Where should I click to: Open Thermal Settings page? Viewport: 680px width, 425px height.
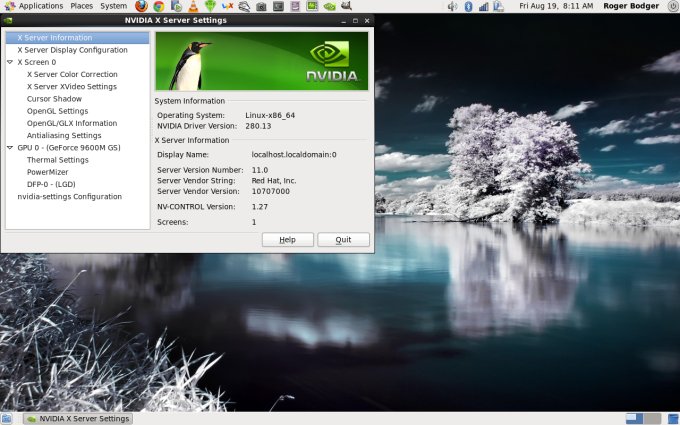[x=57, y=160]
